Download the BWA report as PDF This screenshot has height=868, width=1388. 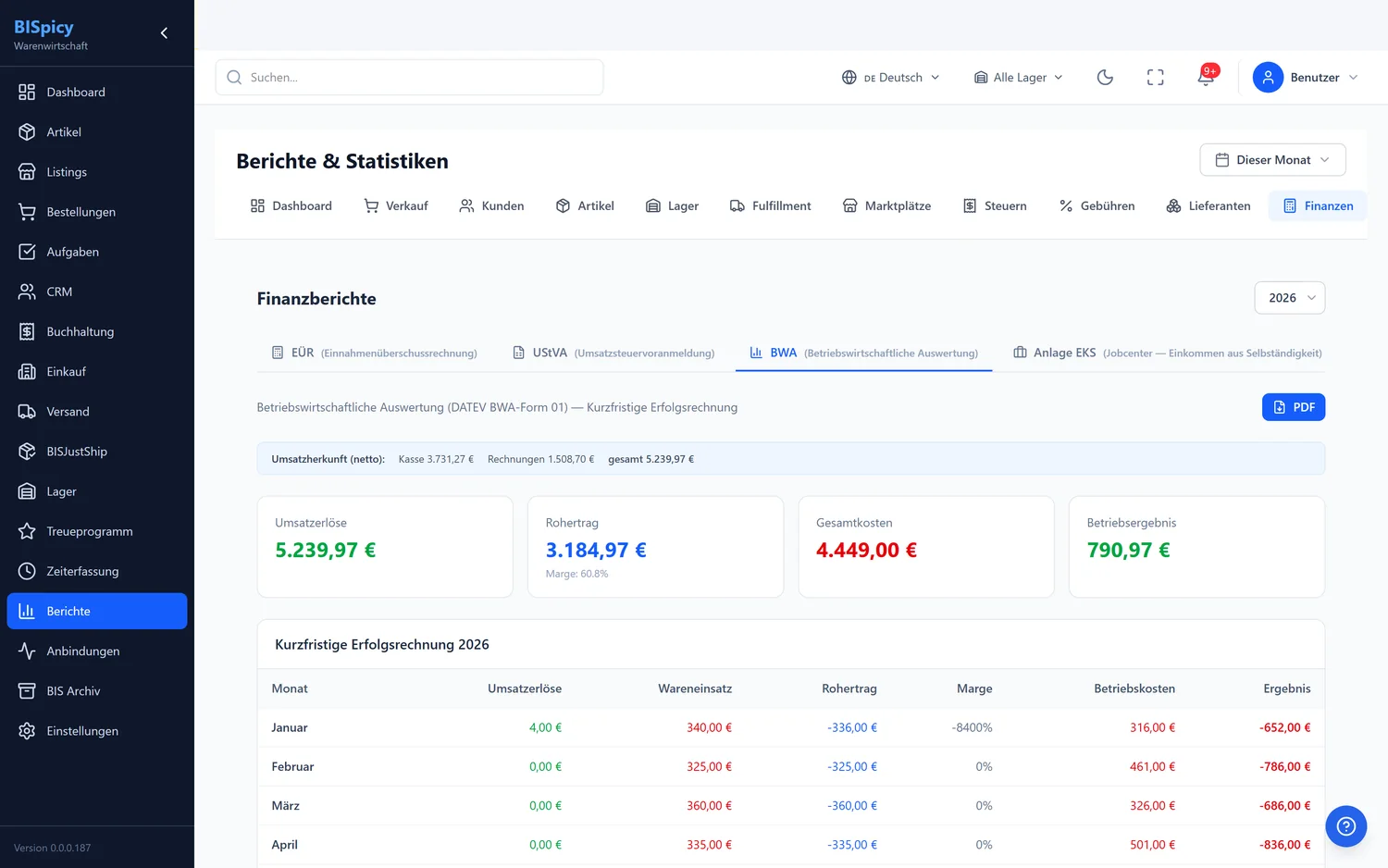click(x=1293, y=407)
